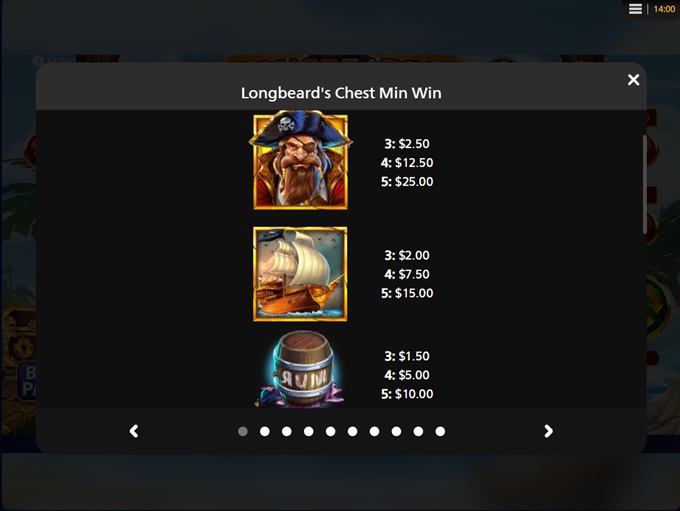The height and width of the screenshot is (511, 680).
Task: Open the ninth pagination dot page
Action: click(x=418, y=431)
